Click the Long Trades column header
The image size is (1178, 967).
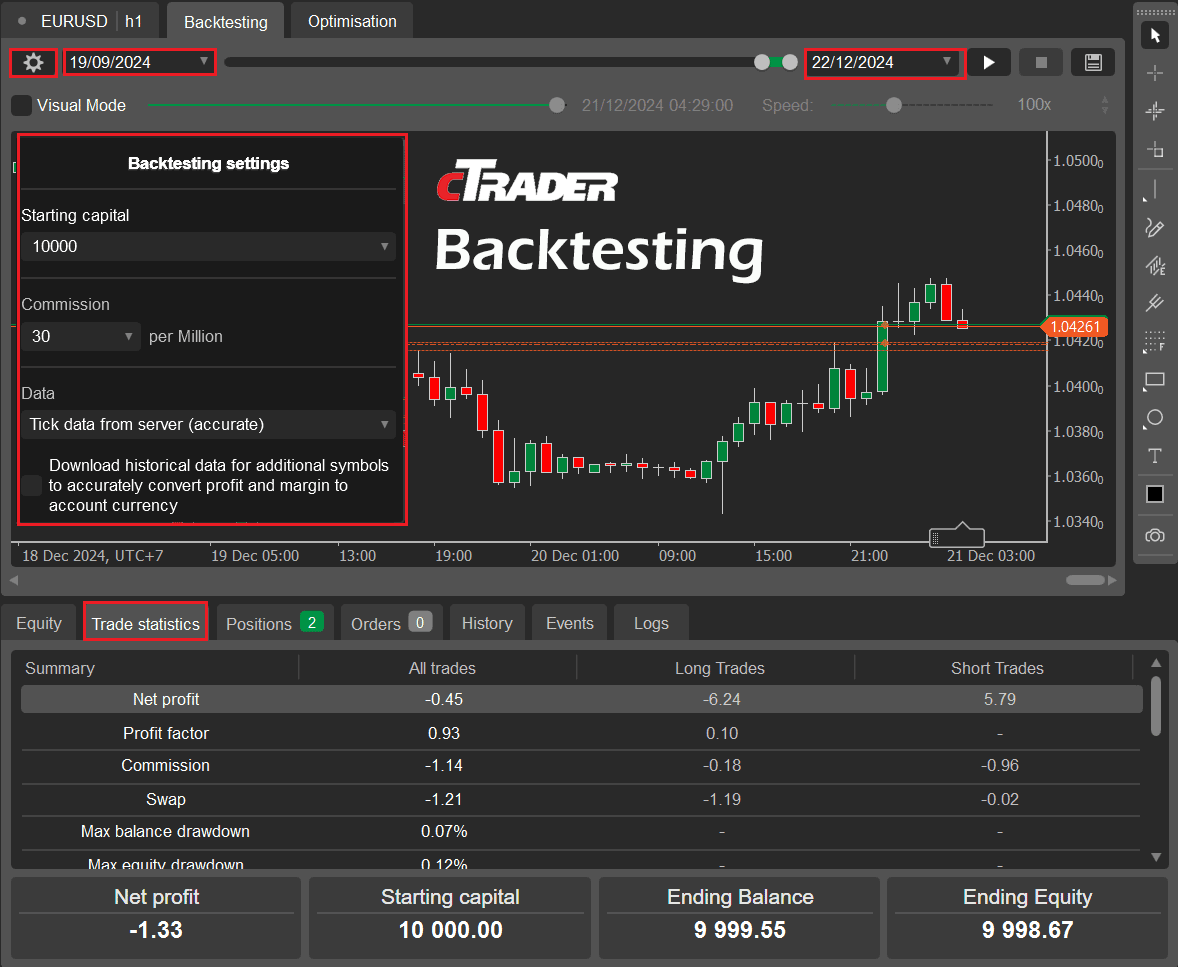click(x=719, y=668)
